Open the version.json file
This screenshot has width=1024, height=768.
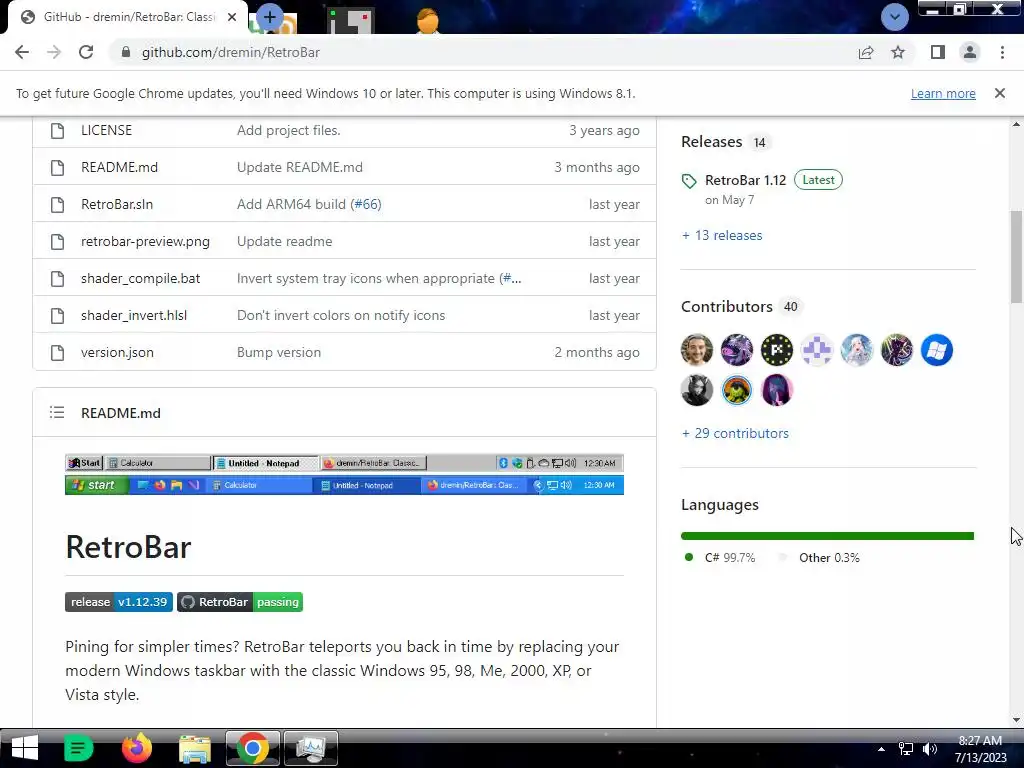pos(118,353)
